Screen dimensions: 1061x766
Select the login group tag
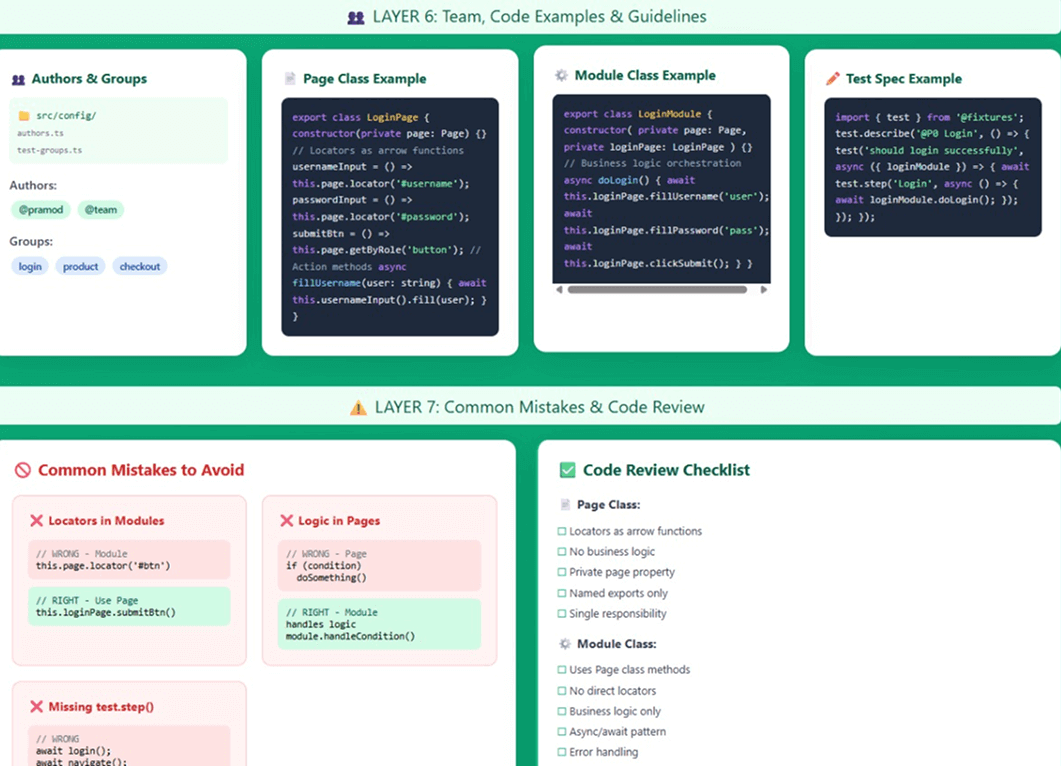coord(30,267)
